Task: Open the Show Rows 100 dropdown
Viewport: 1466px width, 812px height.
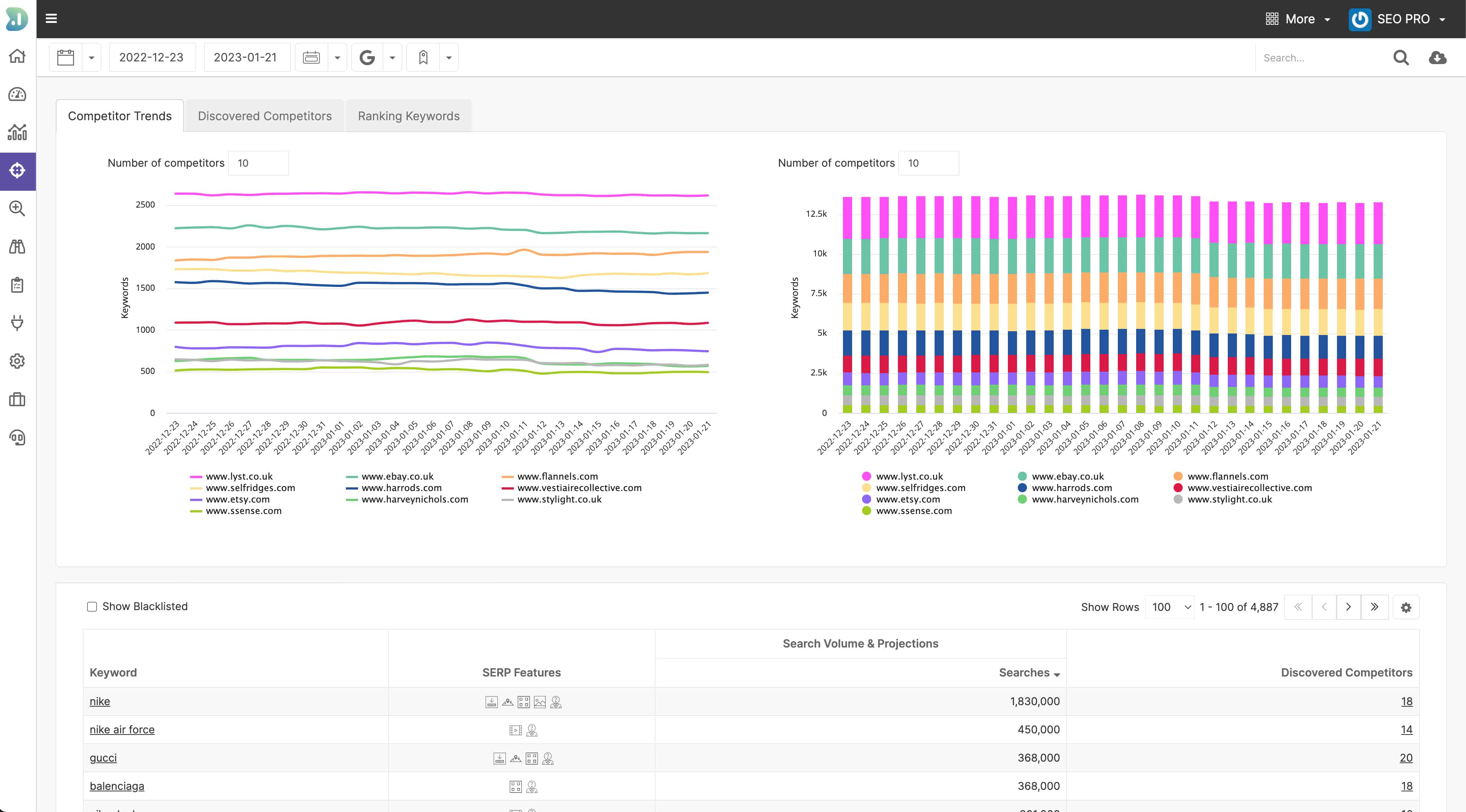Action: (x=1170, y=607)
